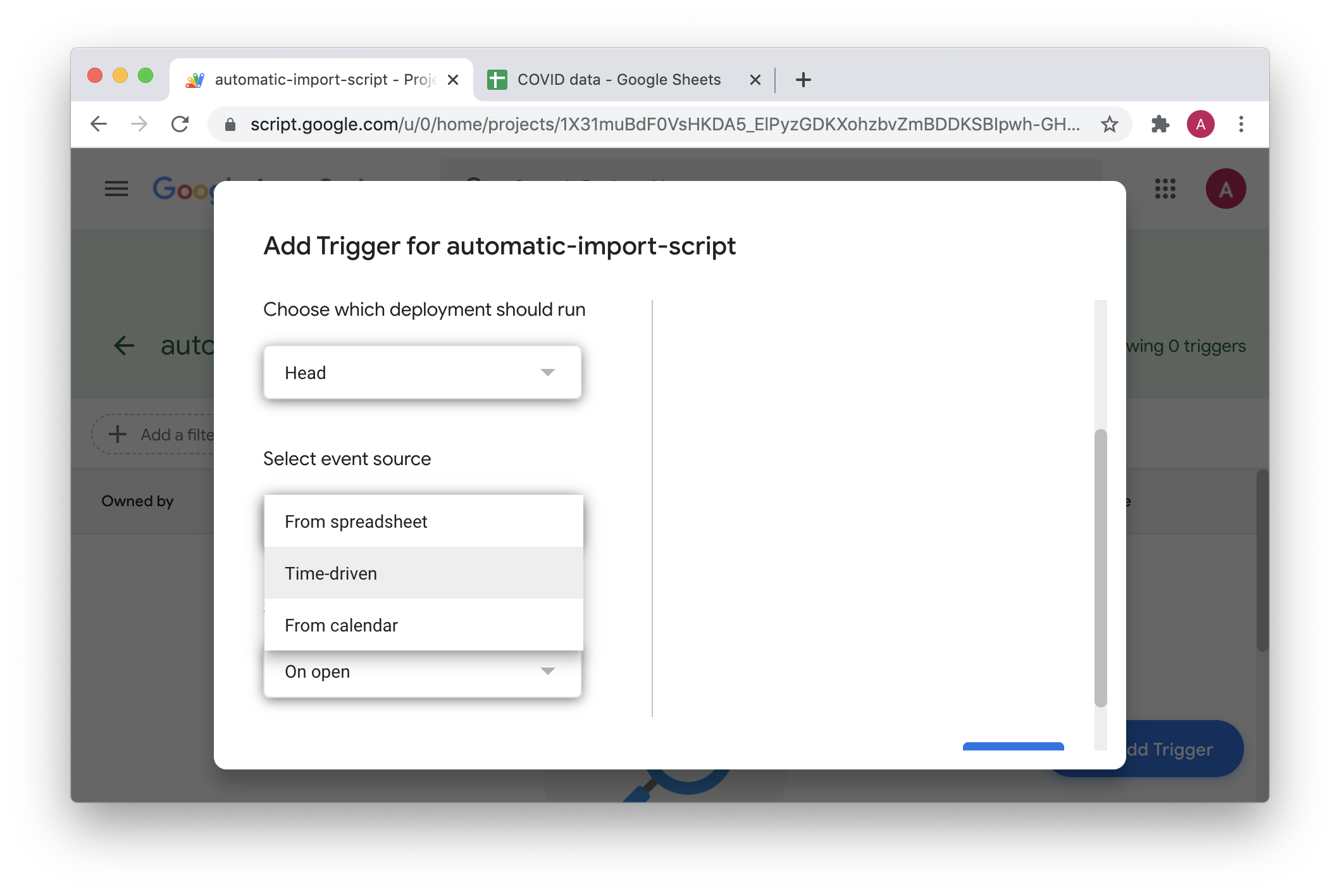1340x896 pixels.
Task: Click the address bar URL
Action: 664,124
